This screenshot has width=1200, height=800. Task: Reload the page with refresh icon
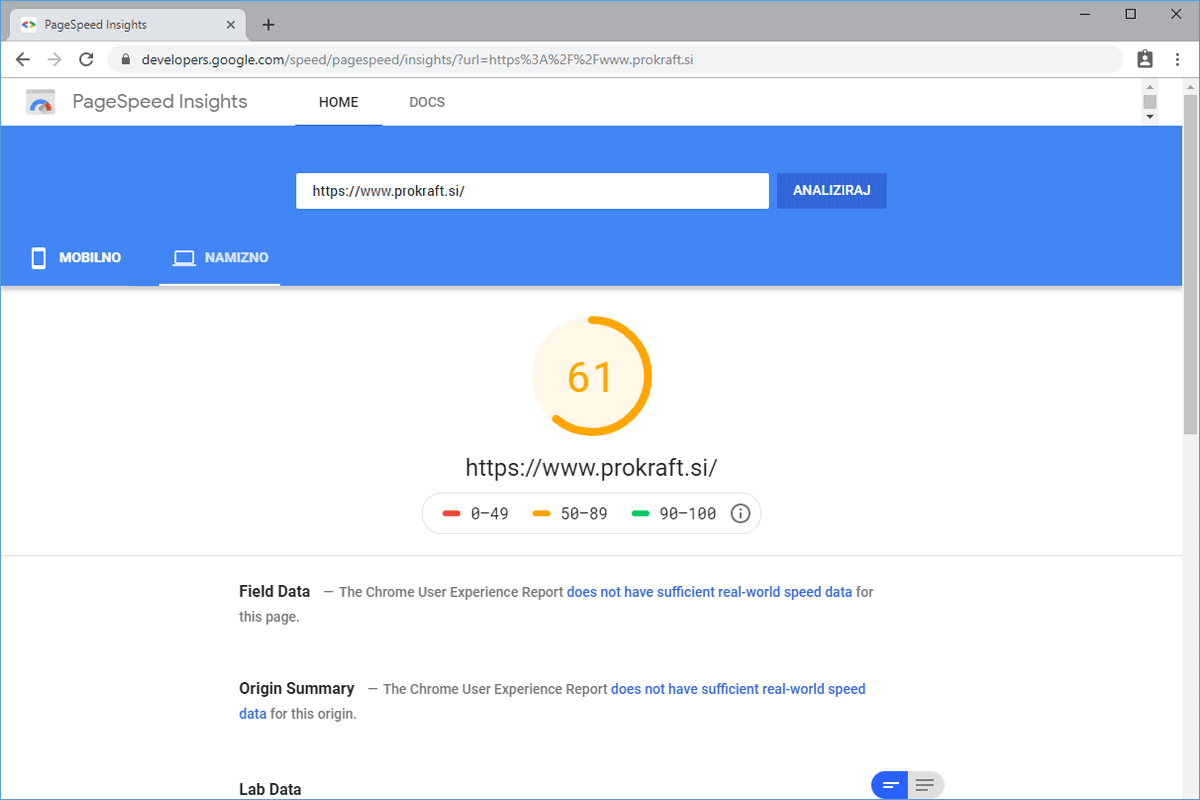click(86, 59)
